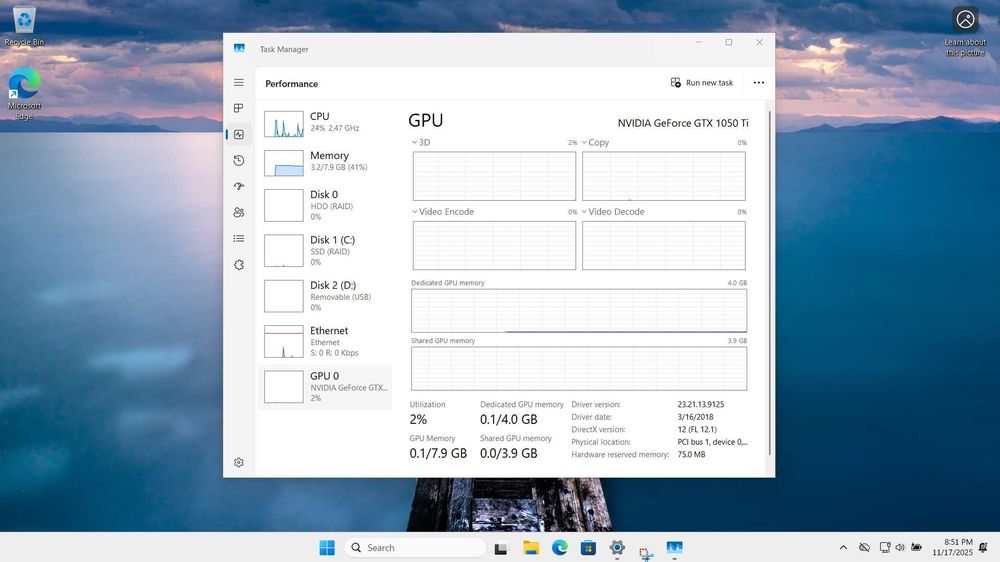Screen dimensions: 1000x562
Task: Click the NVIDIA GeForce GTX 1050 Ti title
Action: click(x=683, y=123)
